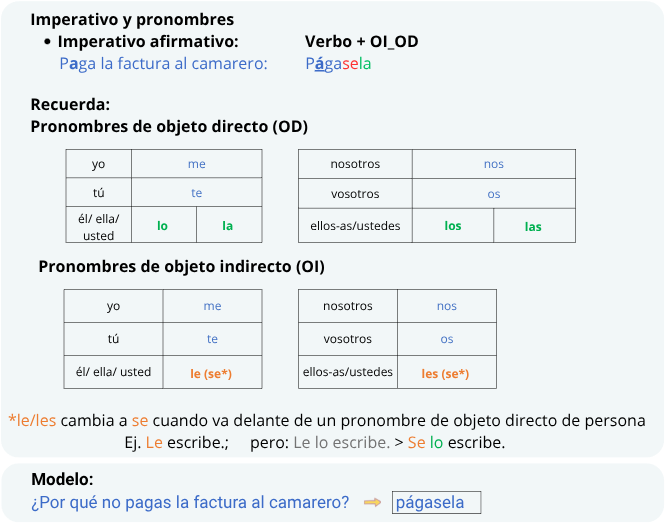Image resolution: width=666 pixels, height=526 pixels.
Task: Click the "Pronombres de objeto indirecto (OI)" heading
Action: 181,267
